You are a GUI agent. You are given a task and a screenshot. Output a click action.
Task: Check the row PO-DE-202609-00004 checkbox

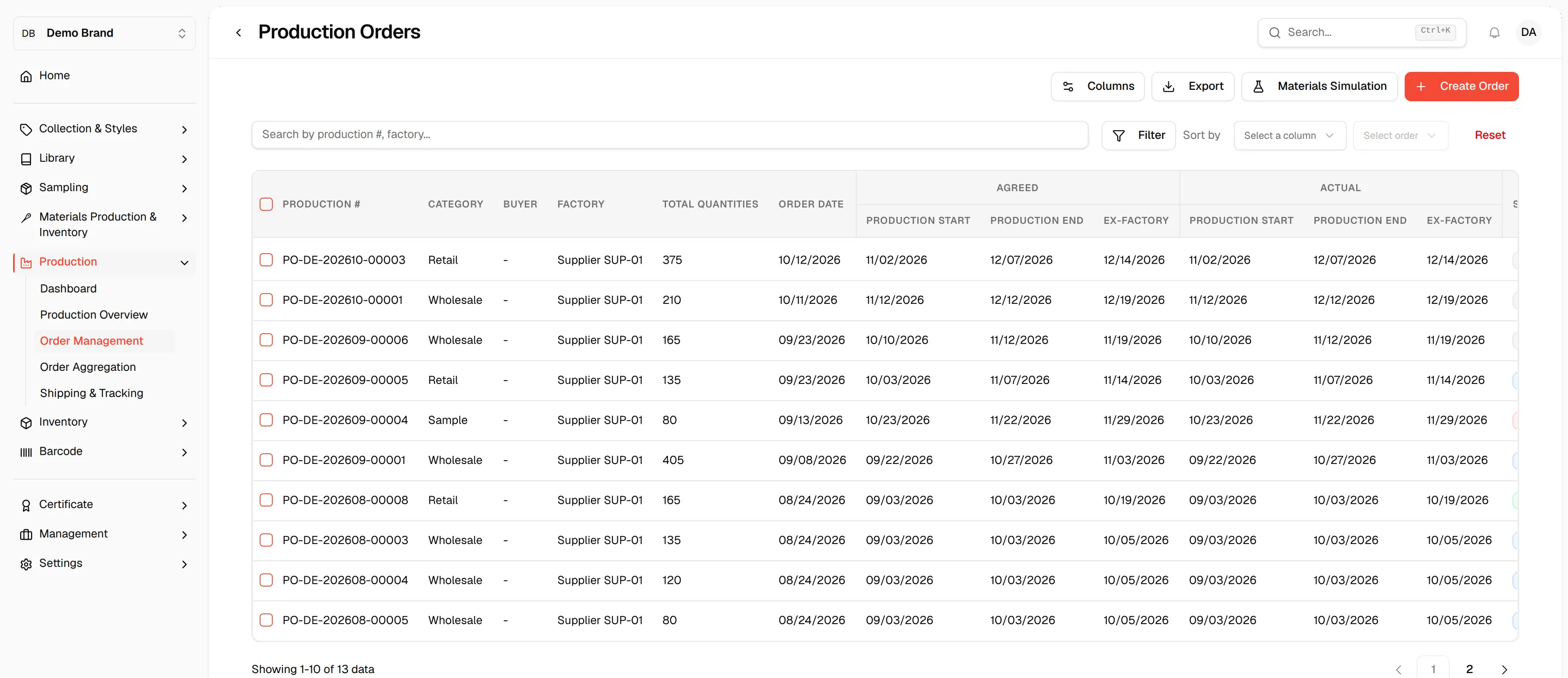266,420
